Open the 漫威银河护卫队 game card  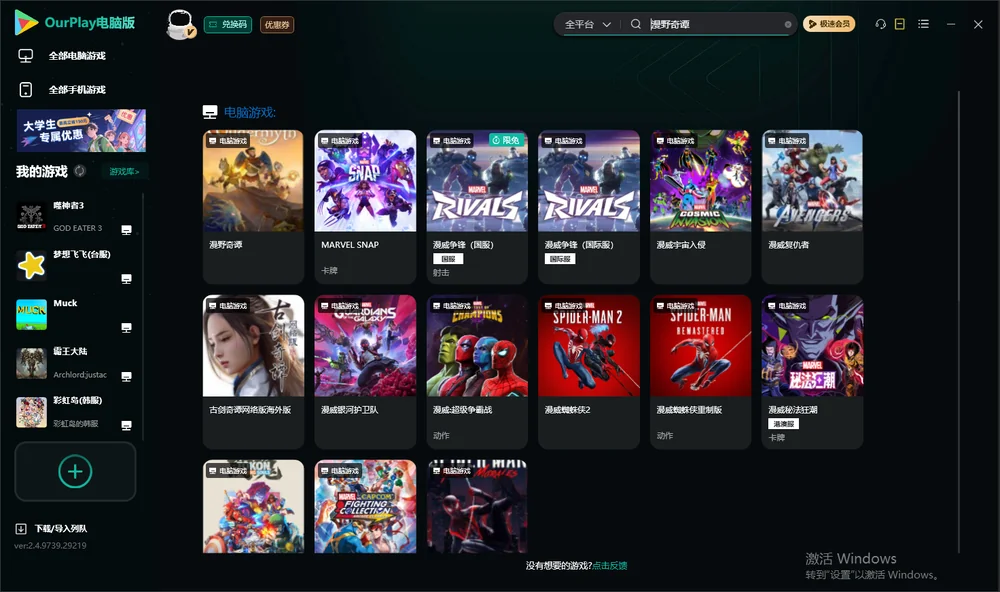tap(365, 372)
